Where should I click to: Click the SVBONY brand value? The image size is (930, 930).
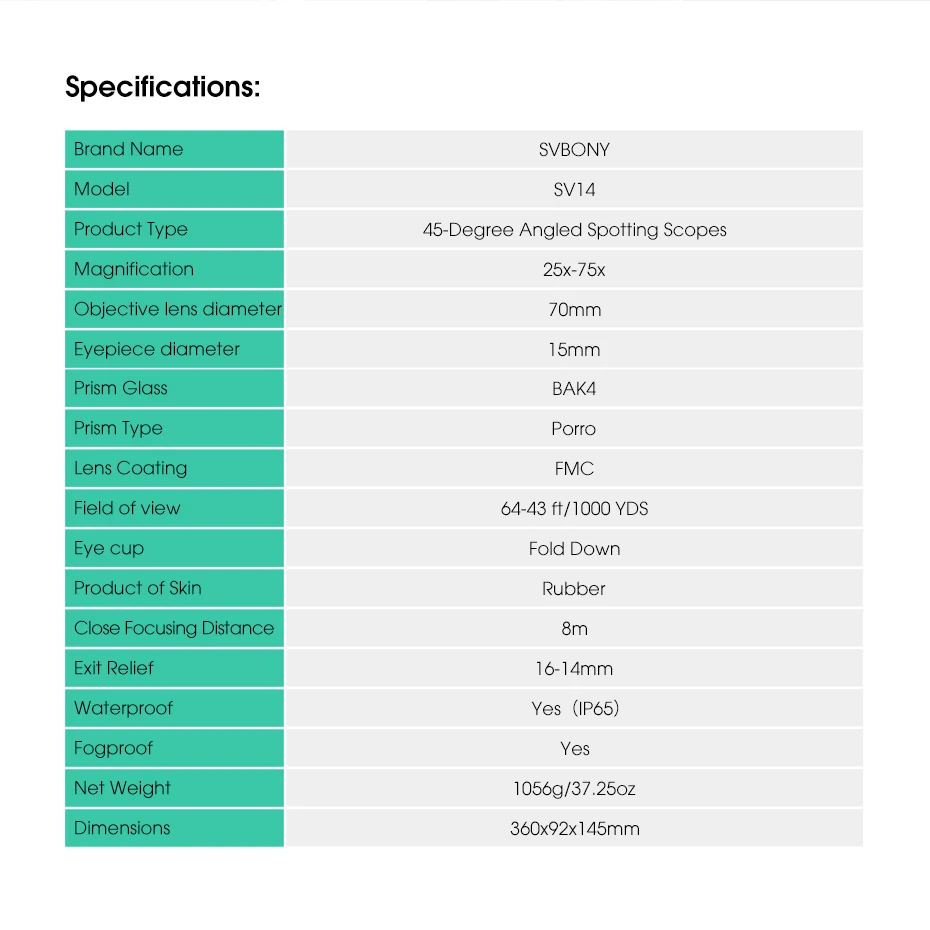[574, 149]
